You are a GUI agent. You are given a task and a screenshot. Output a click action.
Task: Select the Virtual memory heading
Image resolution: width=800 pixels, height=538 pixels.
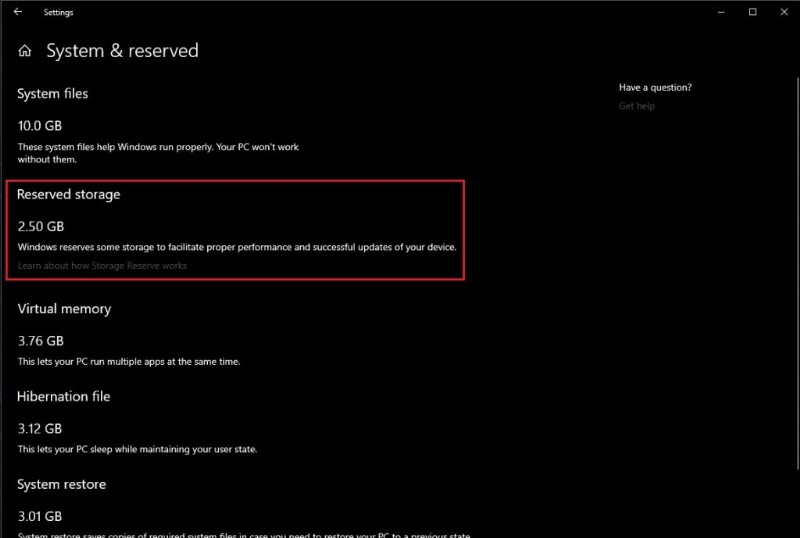pos(64,309)
